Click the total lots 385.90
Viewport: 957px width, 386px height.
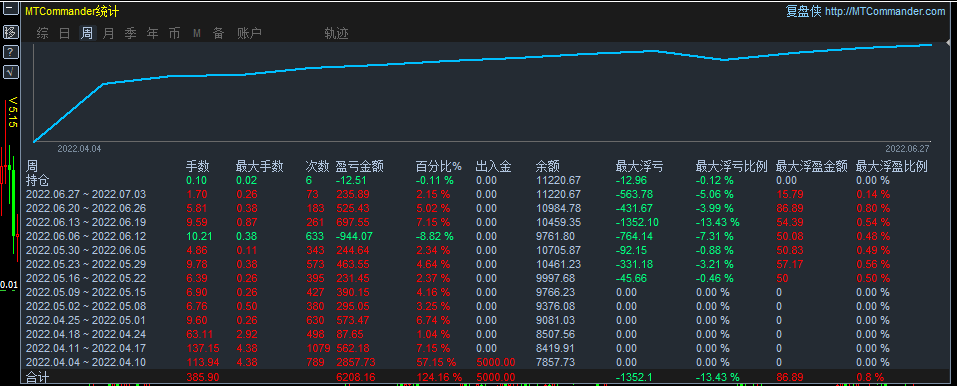click(202, 377)
